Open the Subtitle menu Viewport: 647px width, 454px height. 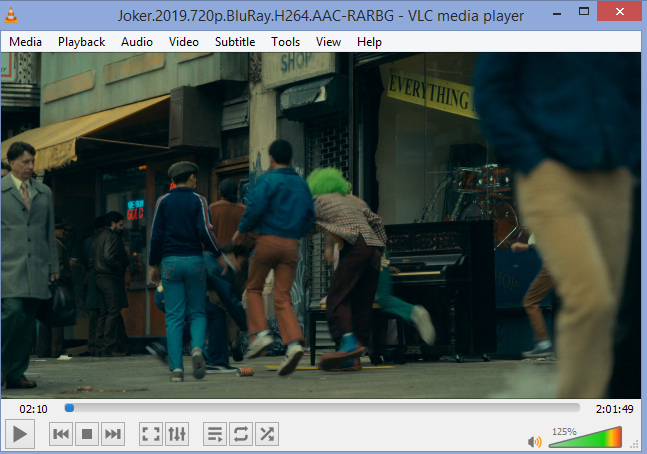click(235, 42)
